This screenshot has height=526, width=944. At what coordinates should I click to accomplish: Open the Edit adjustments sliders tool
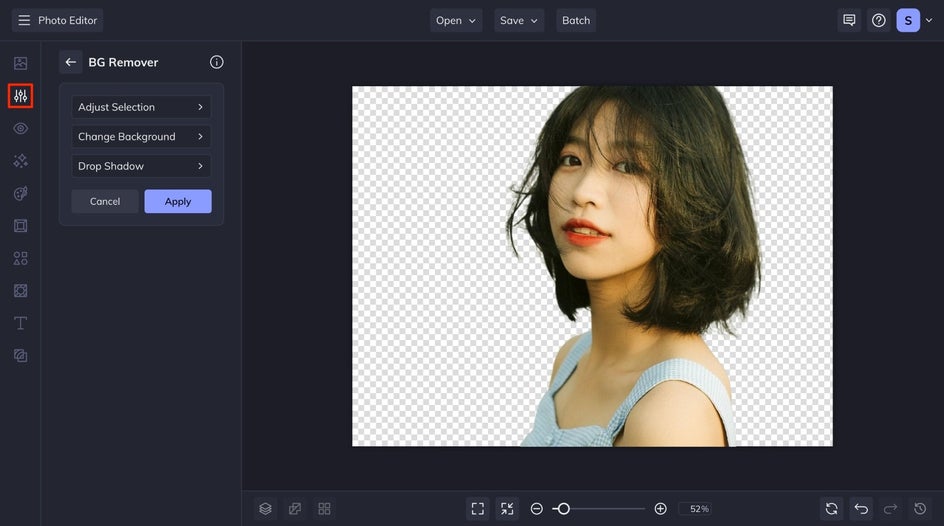coord(20,96)
